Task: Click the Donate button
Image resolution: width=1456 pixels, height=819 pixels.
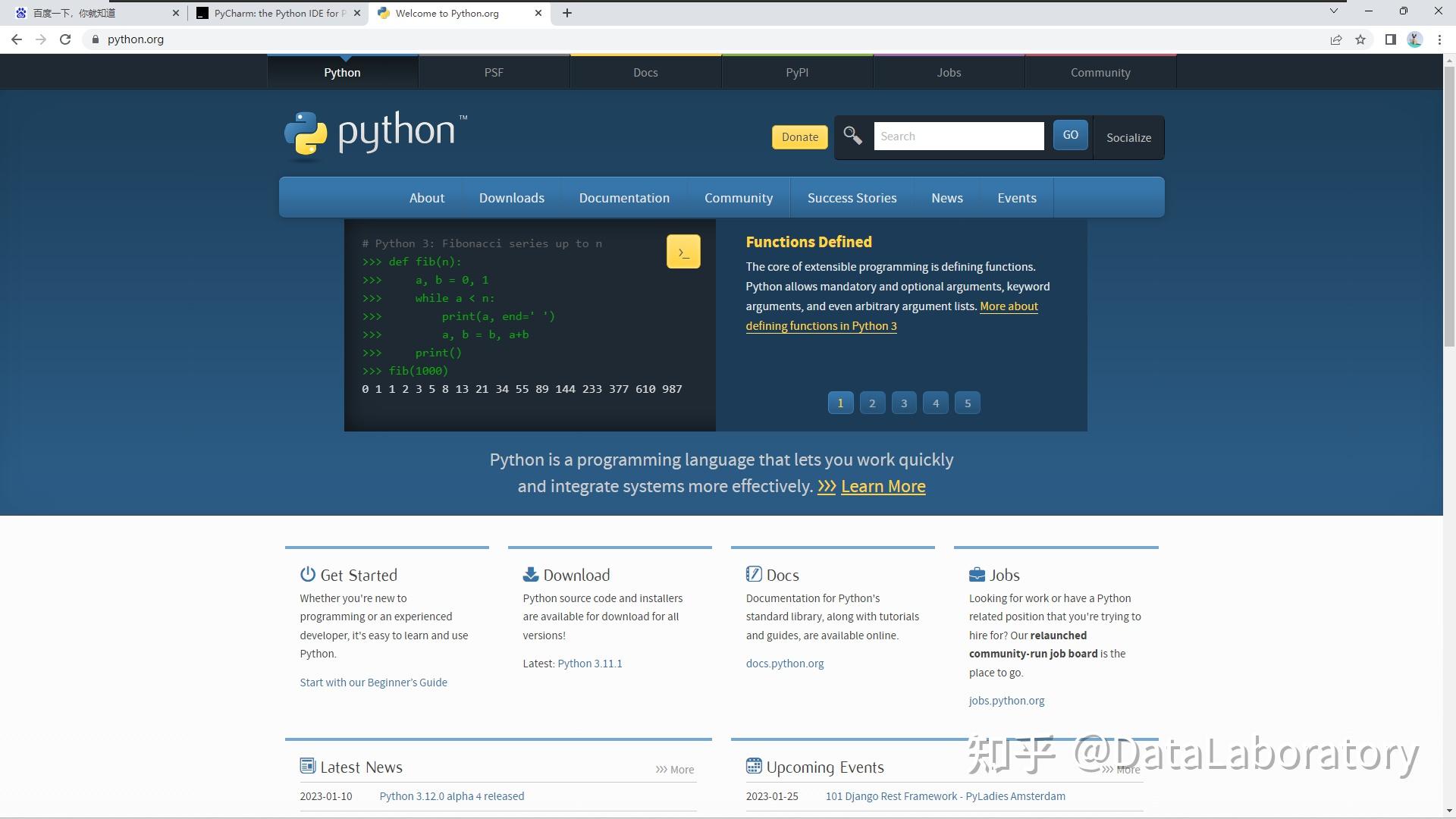Action: point(799,137)
